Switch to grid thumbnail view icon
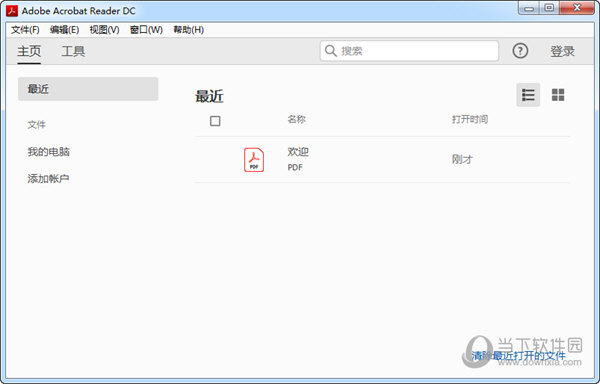The height and width of the screenshot is (384, 600). (558, 95)
